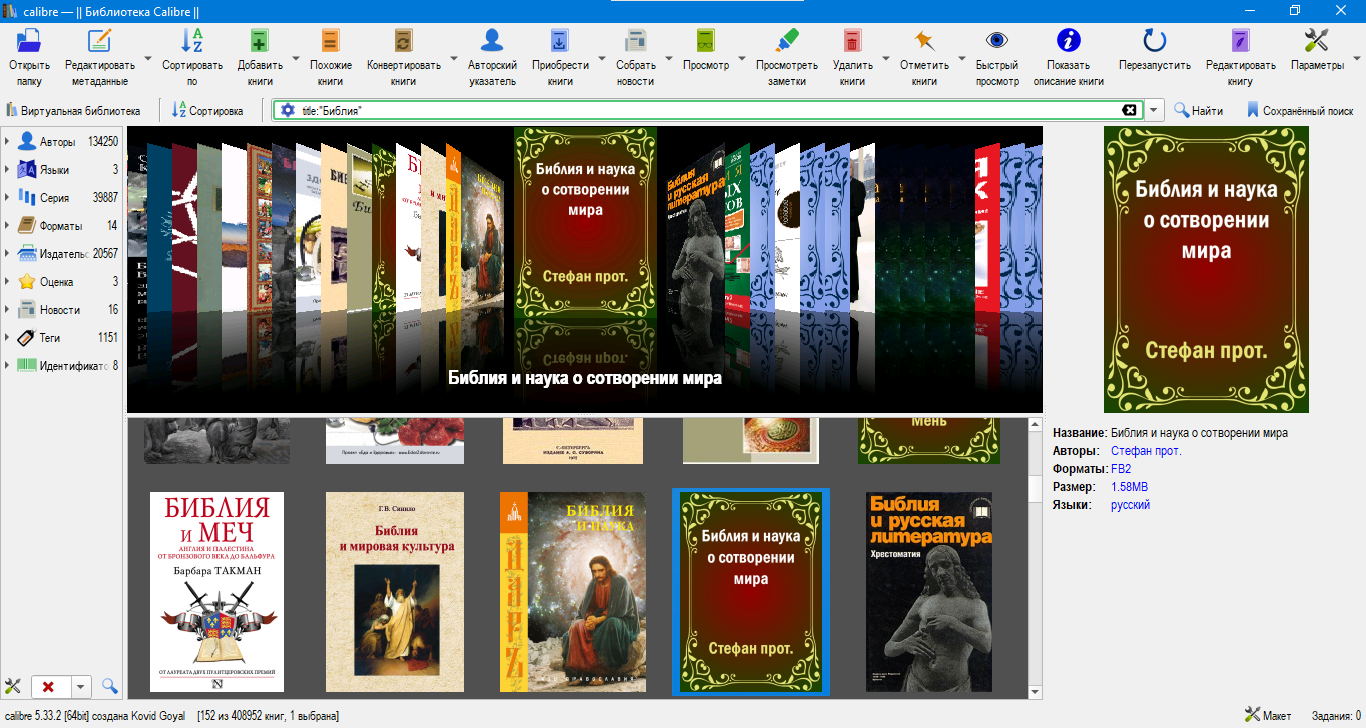Image resolution: width=1366 pixels, height=728 pixels.
Task: Open the dropdown arrow next to Редактировать метаданные
Action: point(148,59)
